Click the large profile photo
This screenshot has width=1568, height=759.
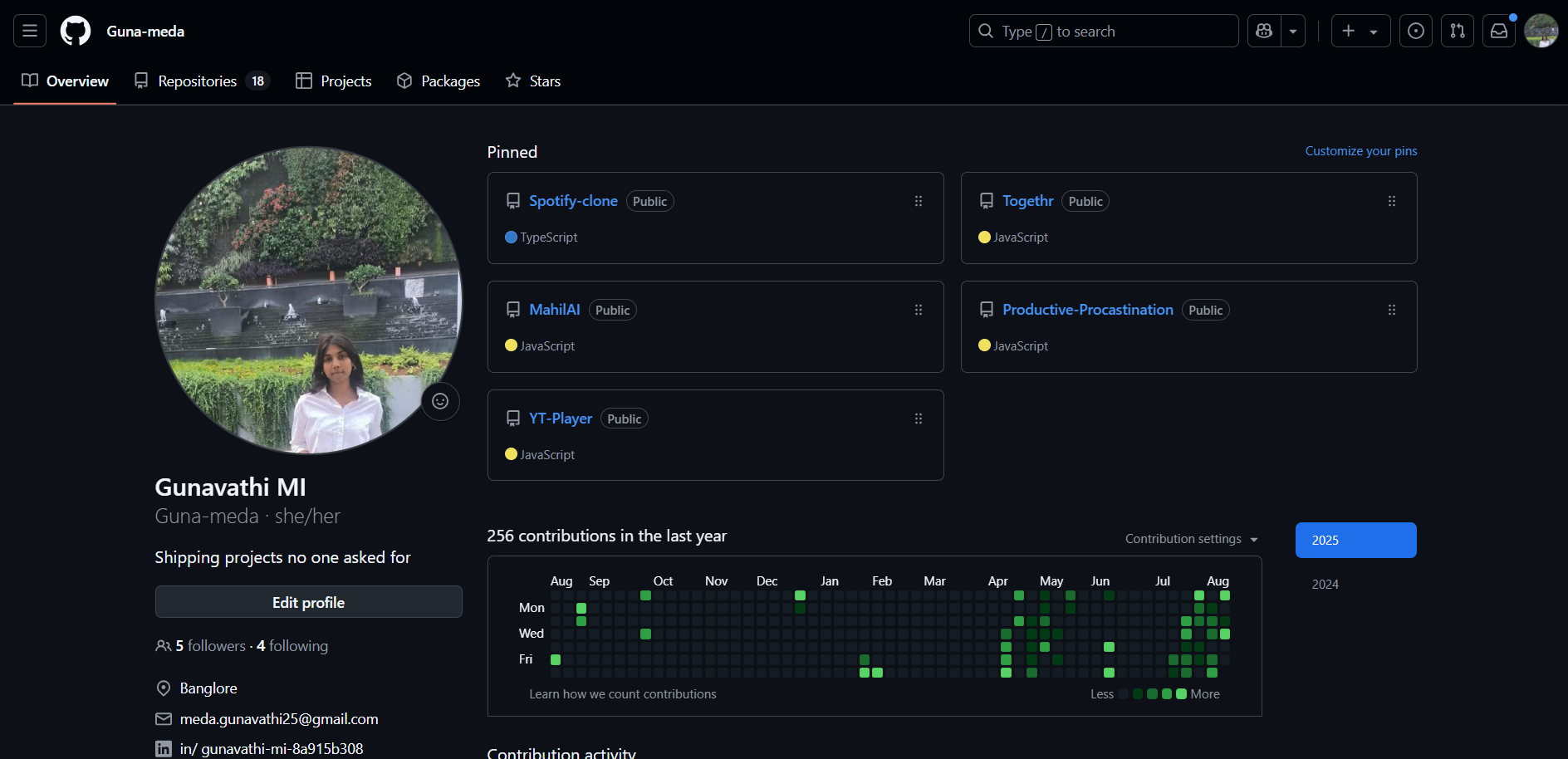coord(308,301)
